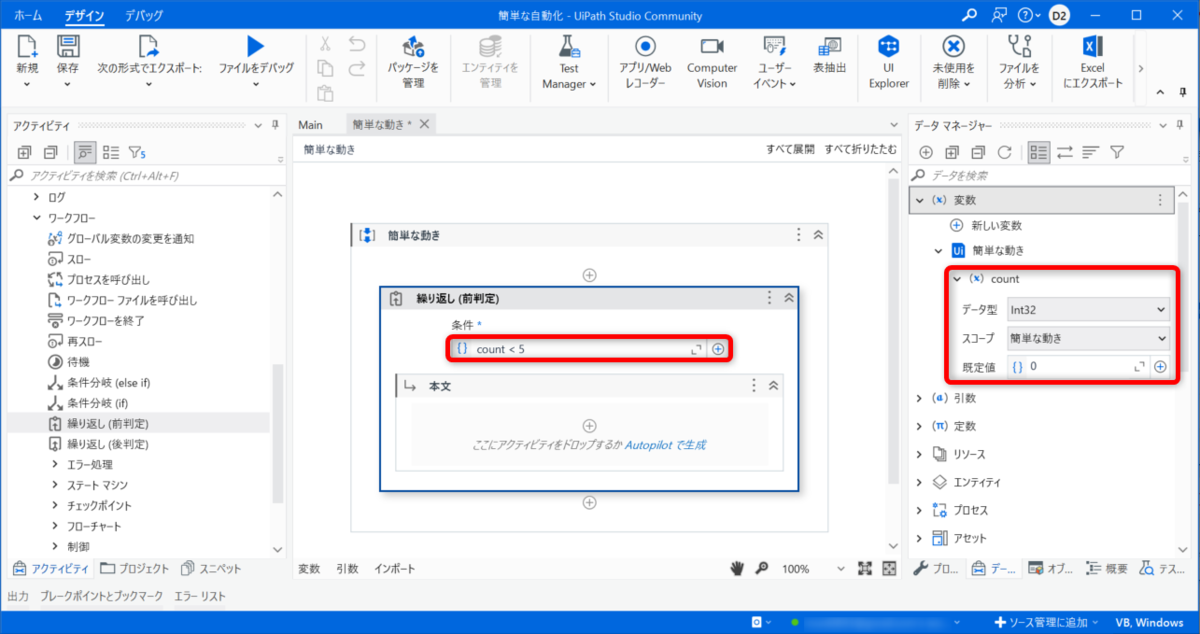Collapse the 繰り返し (前判定) activity
The image size is (1200, 634).
[788, 298]
